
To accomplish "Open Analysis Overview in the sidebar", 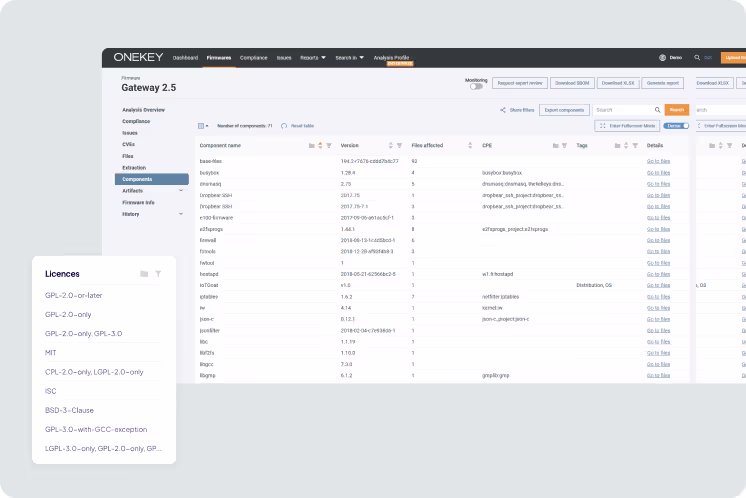I will (143, 109).
